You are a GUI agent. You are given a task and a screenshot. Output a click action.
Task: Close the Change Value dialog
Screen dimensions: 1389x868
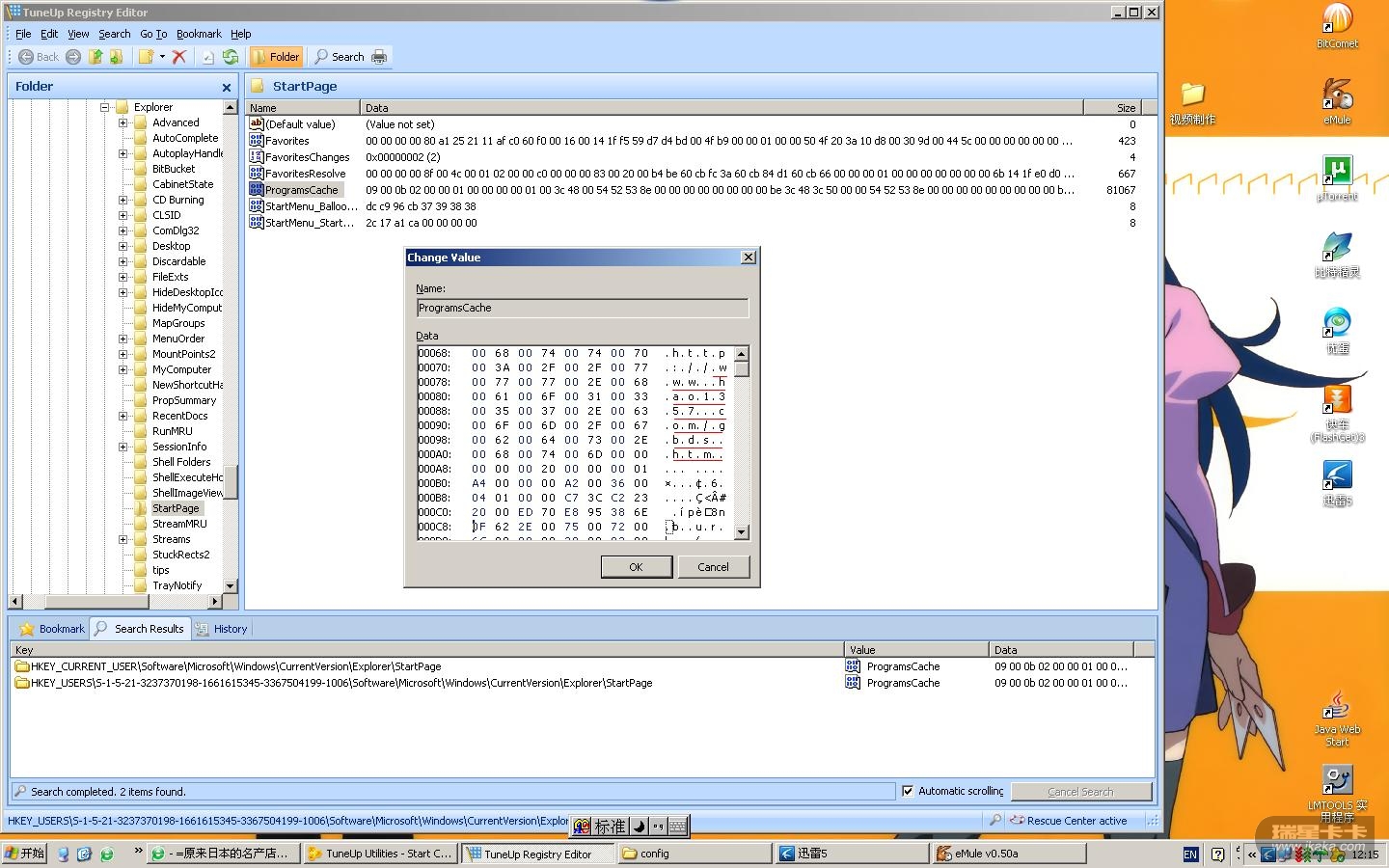(x=748, y=258)
